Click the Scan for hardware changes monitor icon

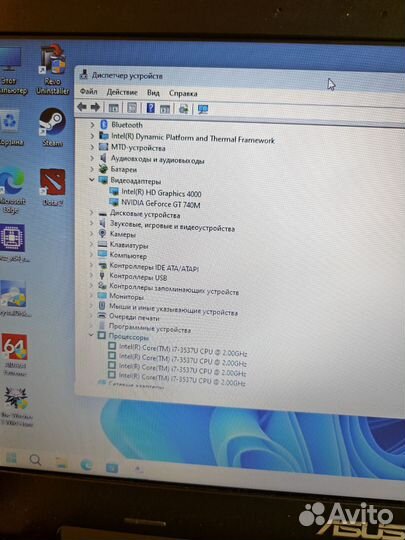[203, 110]
